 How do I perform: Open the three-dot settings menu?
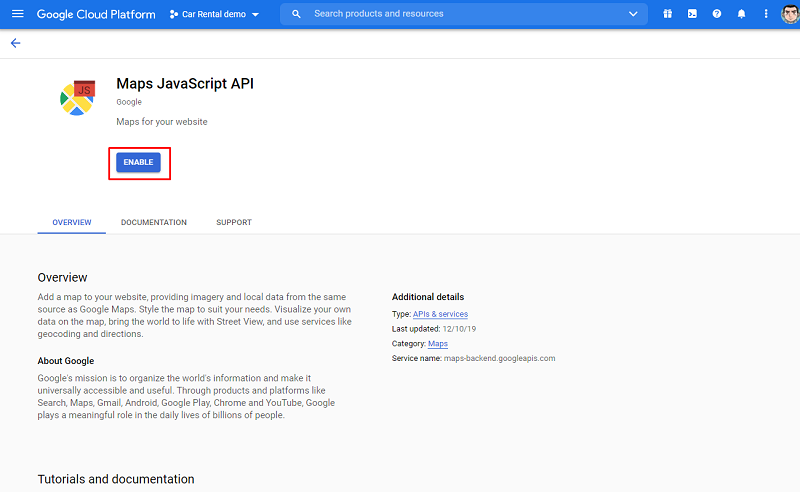point(766,14)
